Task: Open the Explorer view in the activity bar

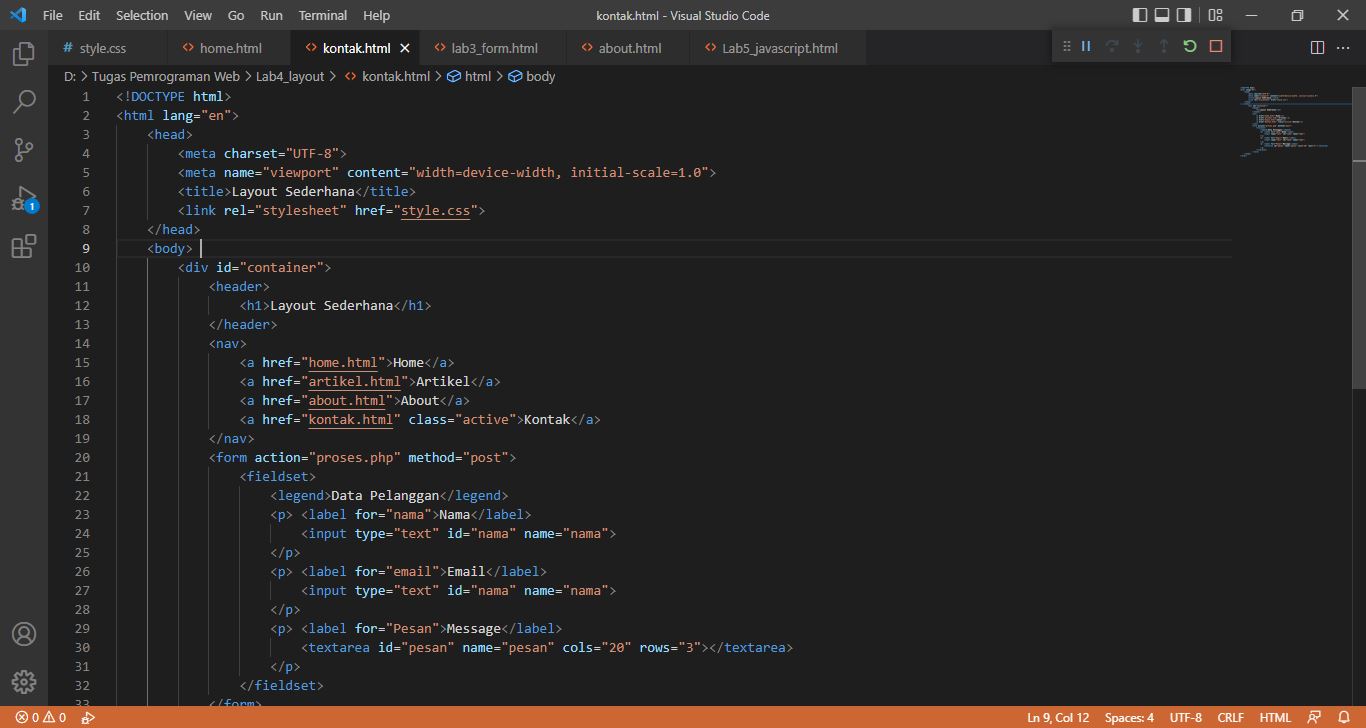Action: (x=24, y=54)
